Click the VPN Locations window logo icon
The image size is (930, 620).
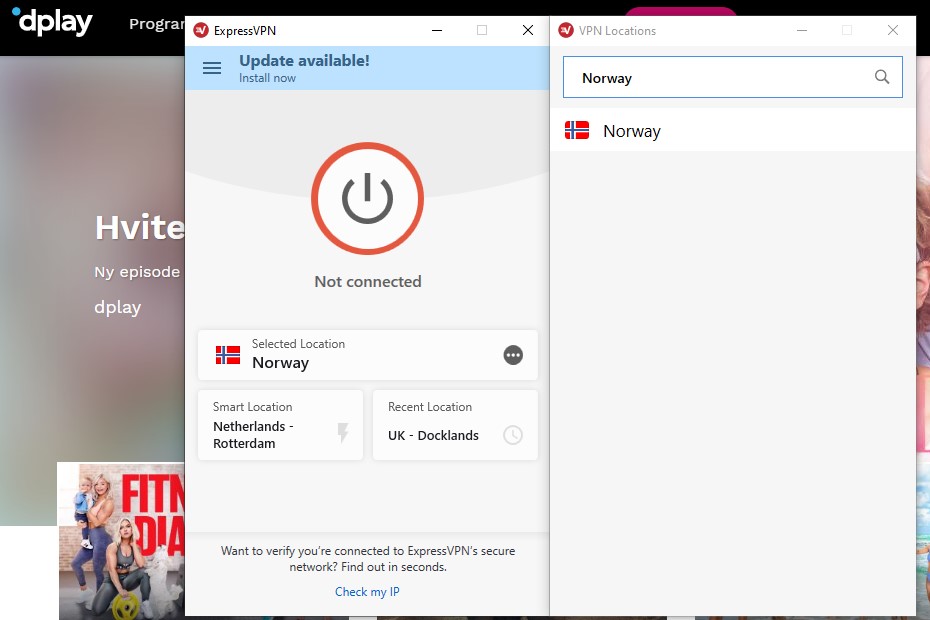566,30
